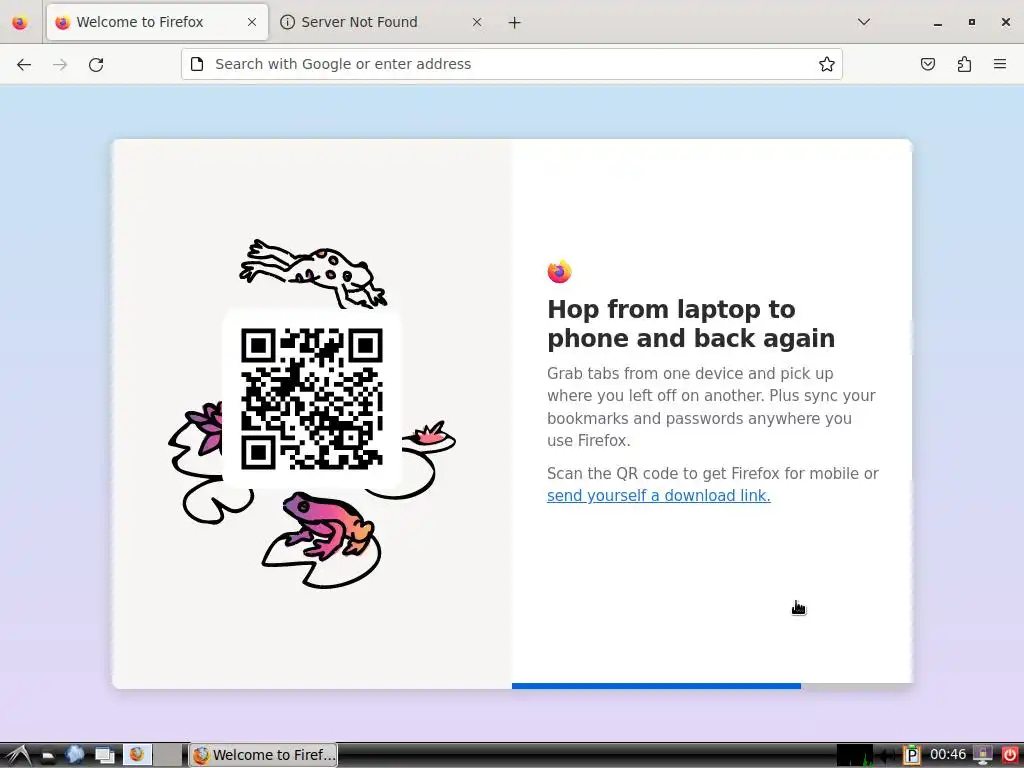Click the CPU usage monitor in tray
The width and height of the screenshot is (1024, 768).
click(855, 755)
